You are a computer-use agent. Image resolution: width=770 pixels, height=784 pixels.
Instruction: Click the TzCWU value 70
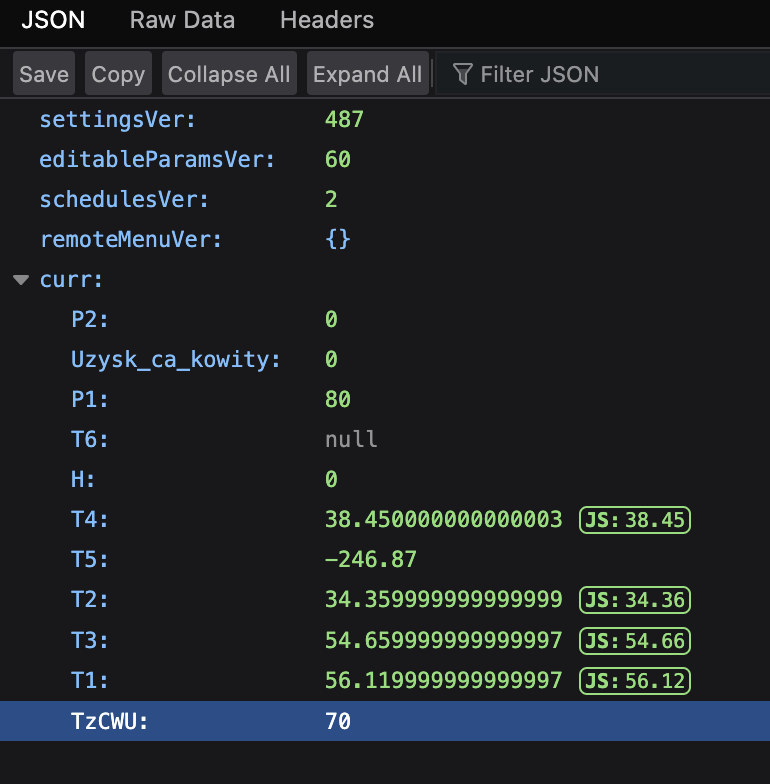pos(338,721)
